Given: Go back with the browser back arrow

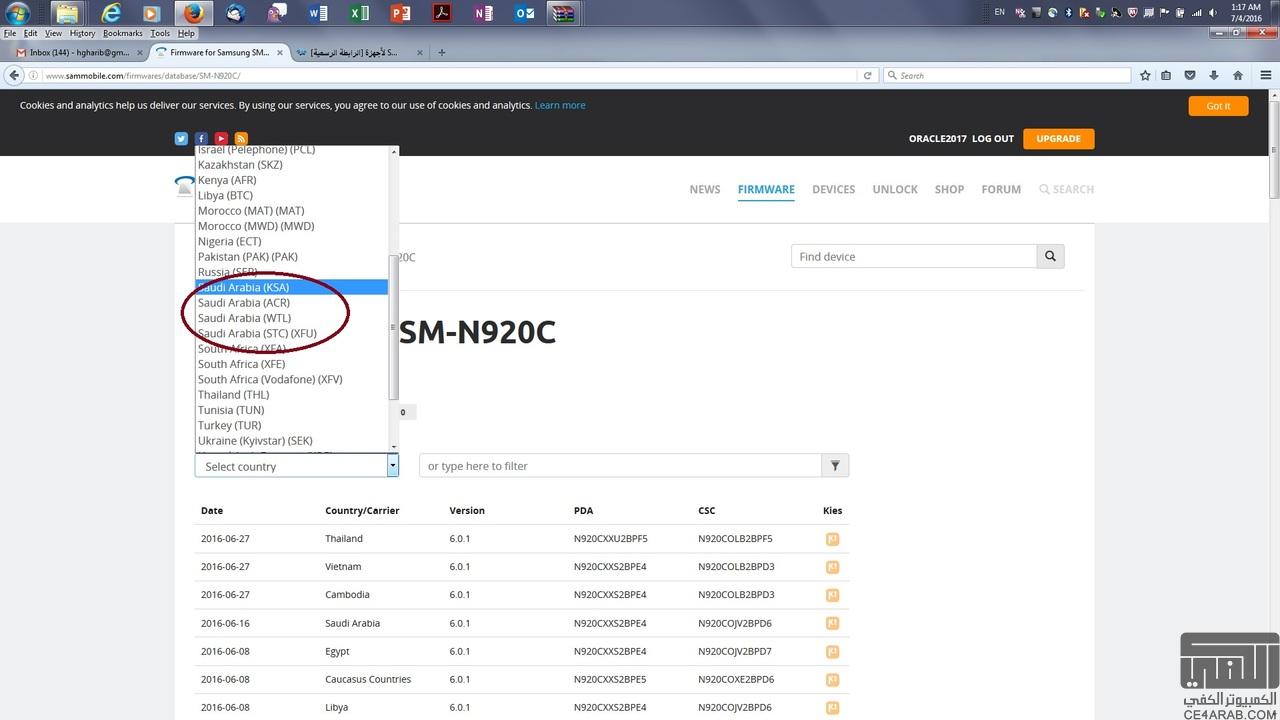Looking at the screenshot, I should click(x=14, y=75).
